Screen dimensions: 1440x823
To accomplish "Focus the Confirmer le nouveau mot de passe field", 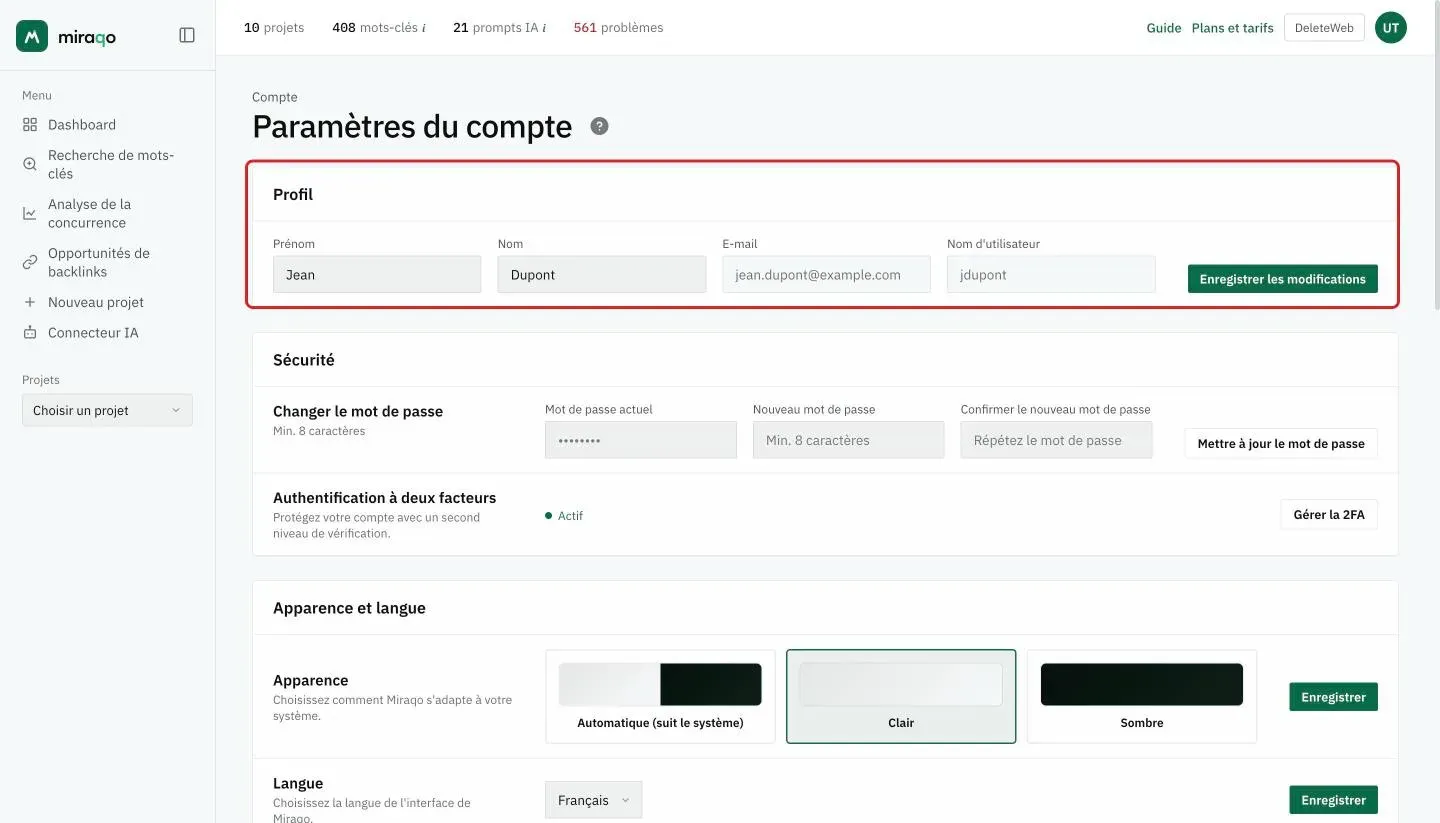I will 1056,440.
